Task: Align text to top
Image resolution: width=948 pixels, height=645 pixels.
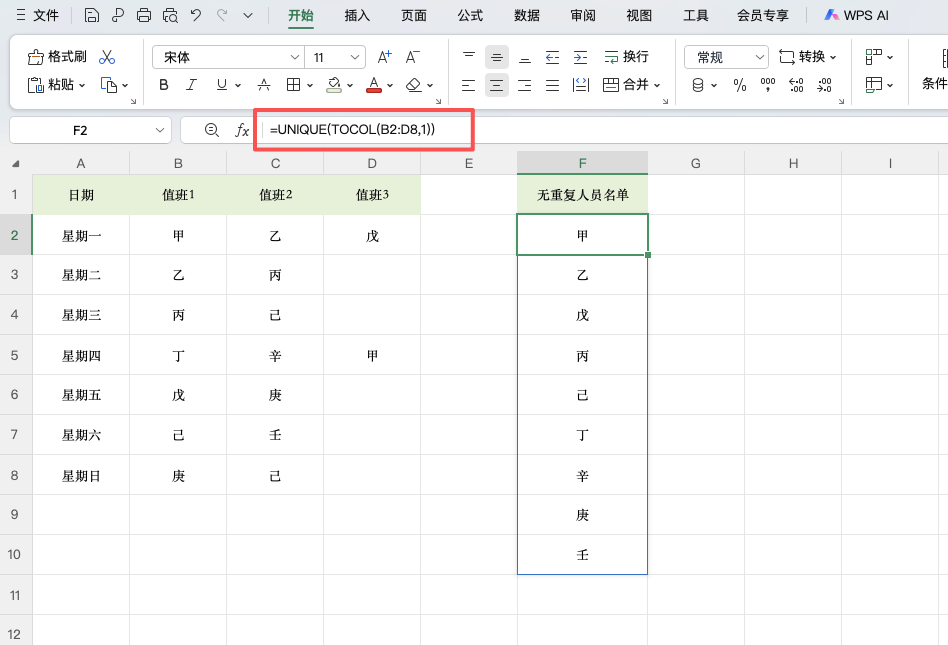Action: pos(469,57)
